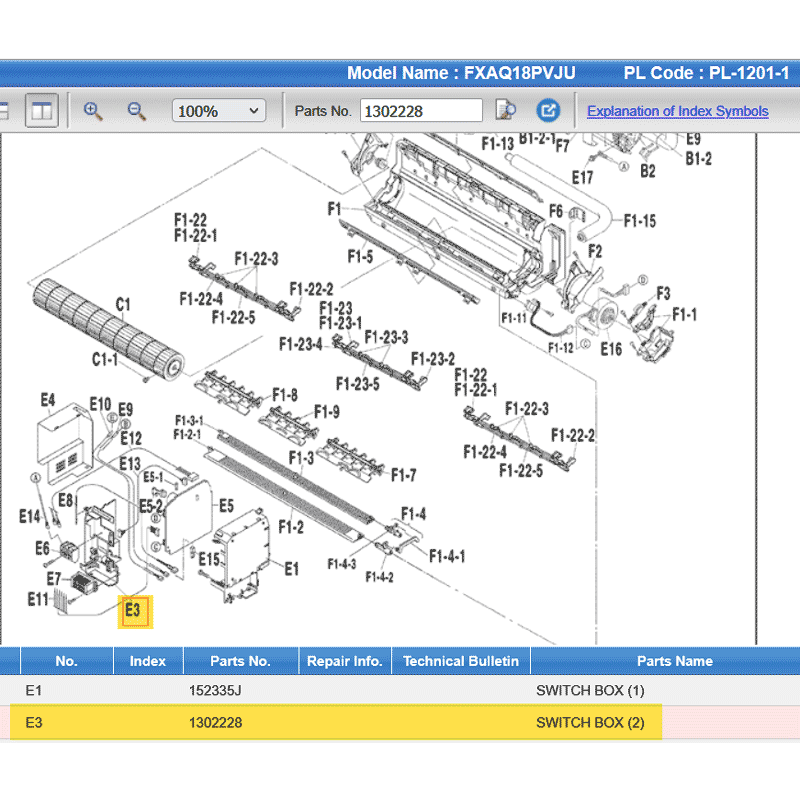This screenshot has width=800, height=800.
Task: Click the C1 fan rotor label in diagram
Action: tap(124, 305)
